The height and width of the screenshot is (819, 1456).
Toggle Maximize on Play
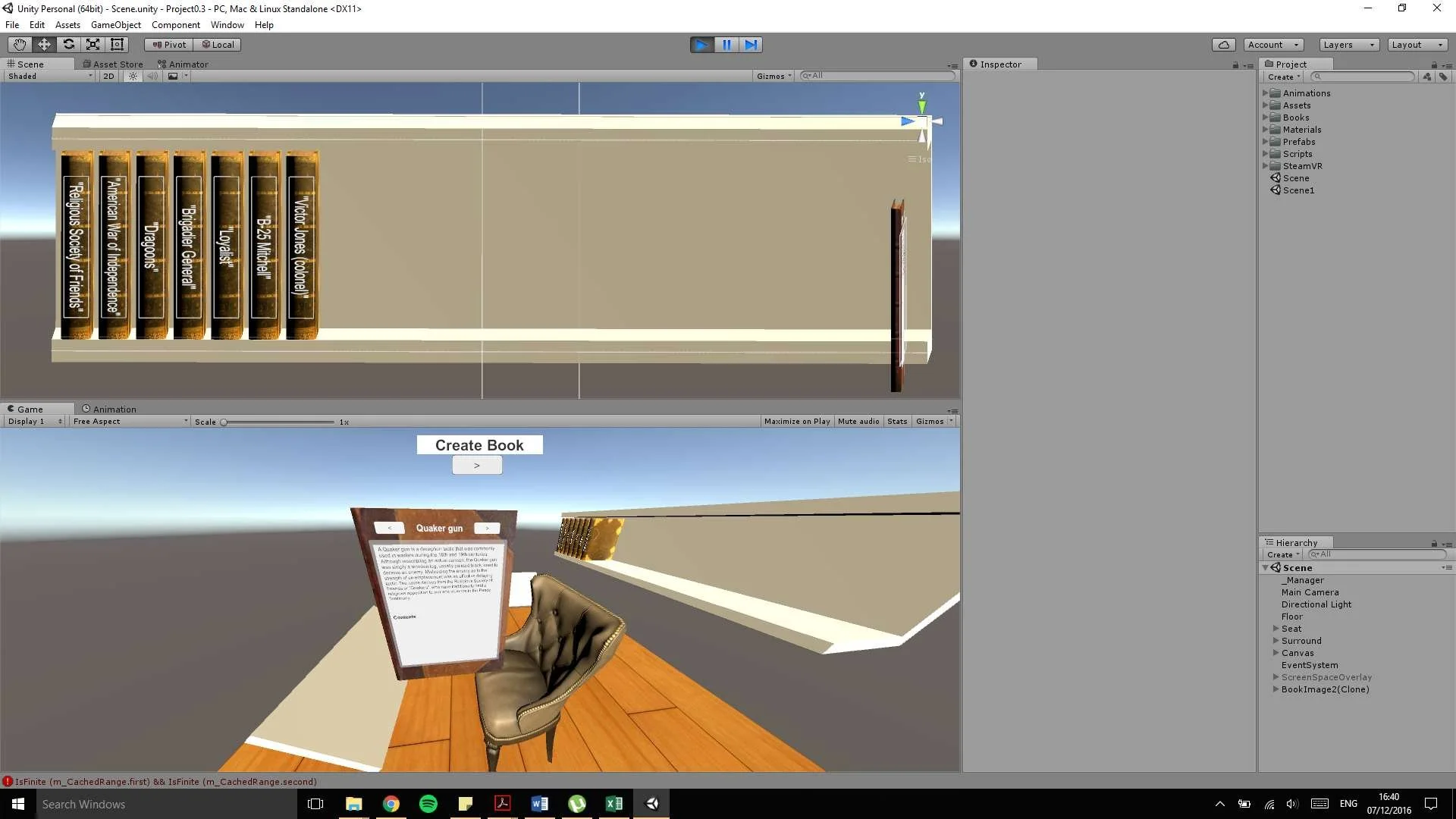(x=796, y=422)
